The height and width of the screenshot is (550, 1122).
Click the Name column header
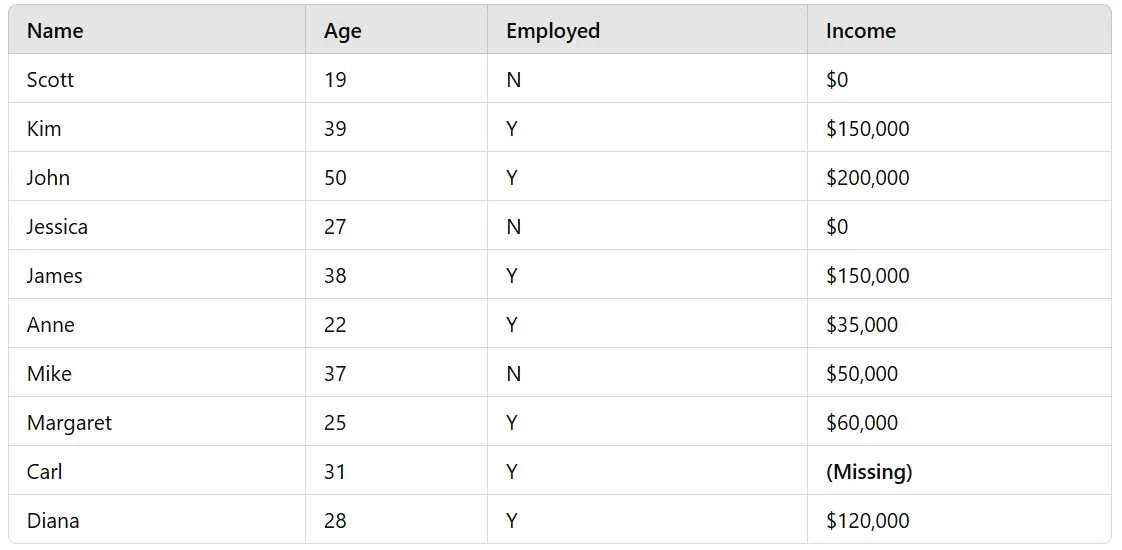point(157,31)
